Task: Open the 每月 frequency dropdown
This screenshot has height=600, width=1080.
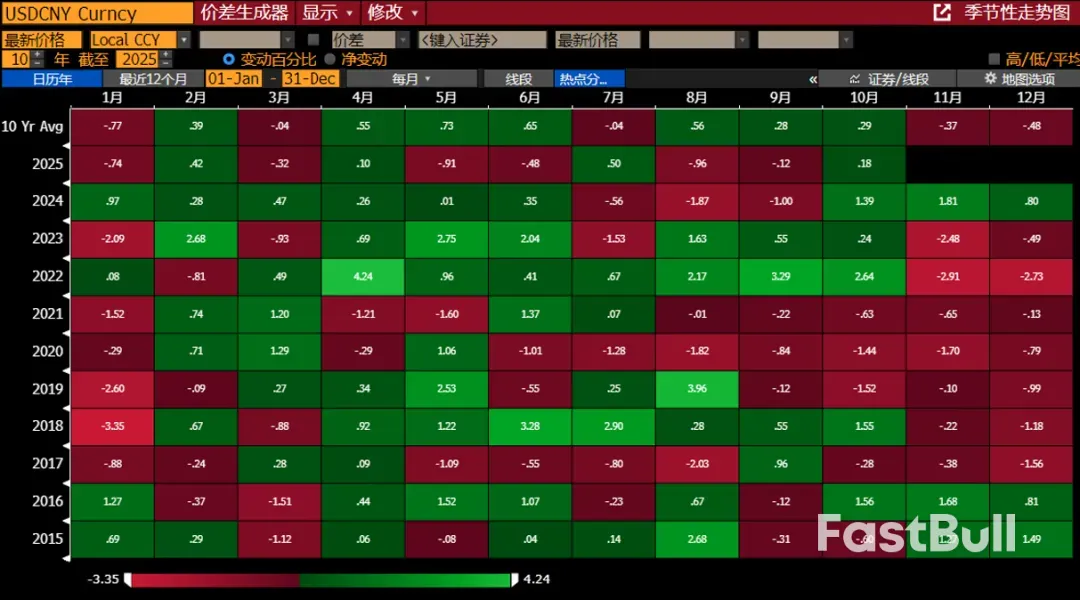Action: pos(404,77)
